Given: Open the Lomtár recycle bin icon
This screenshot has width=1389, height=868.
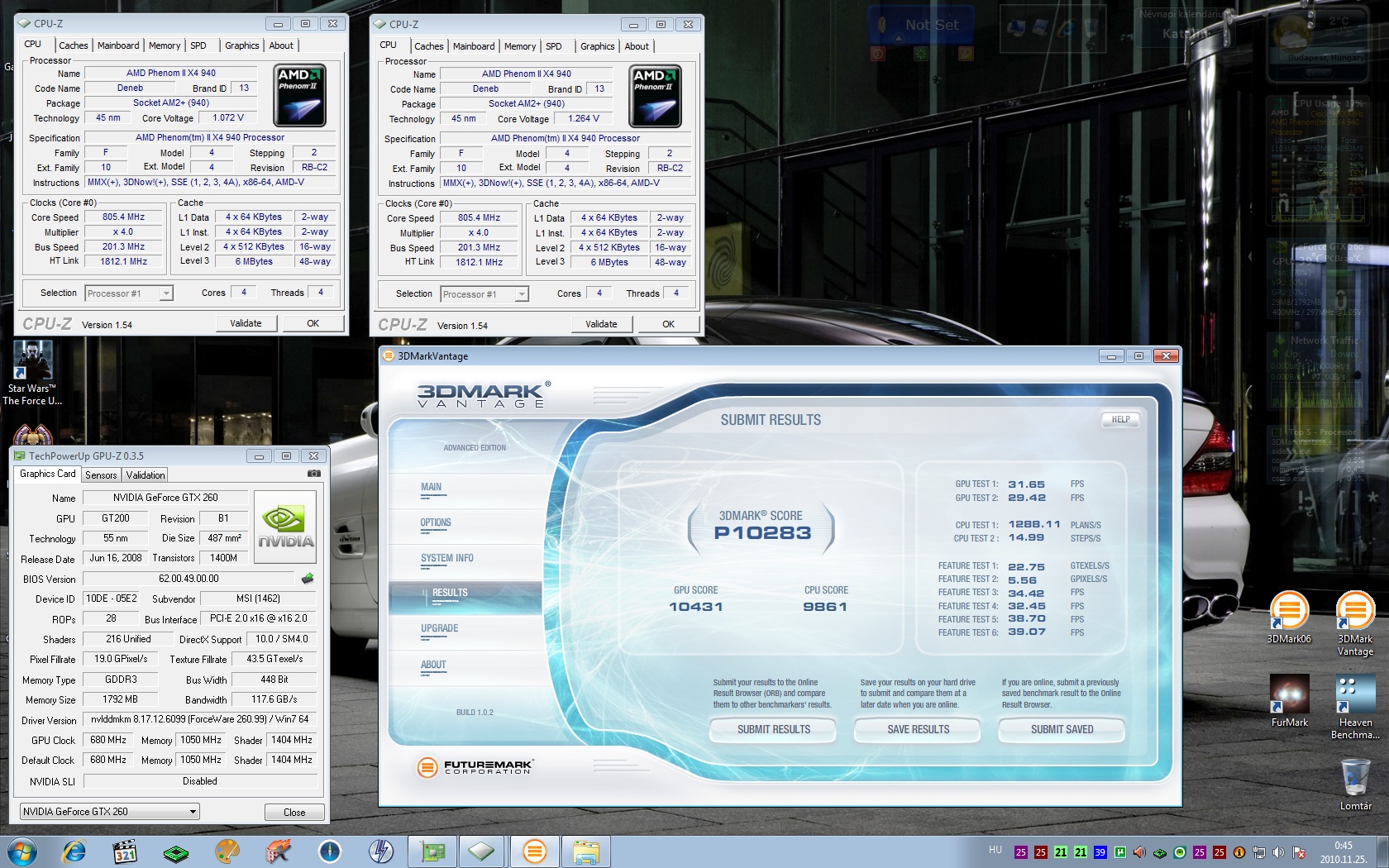Looking at the screenshot, I should [x=1355, y=784].
